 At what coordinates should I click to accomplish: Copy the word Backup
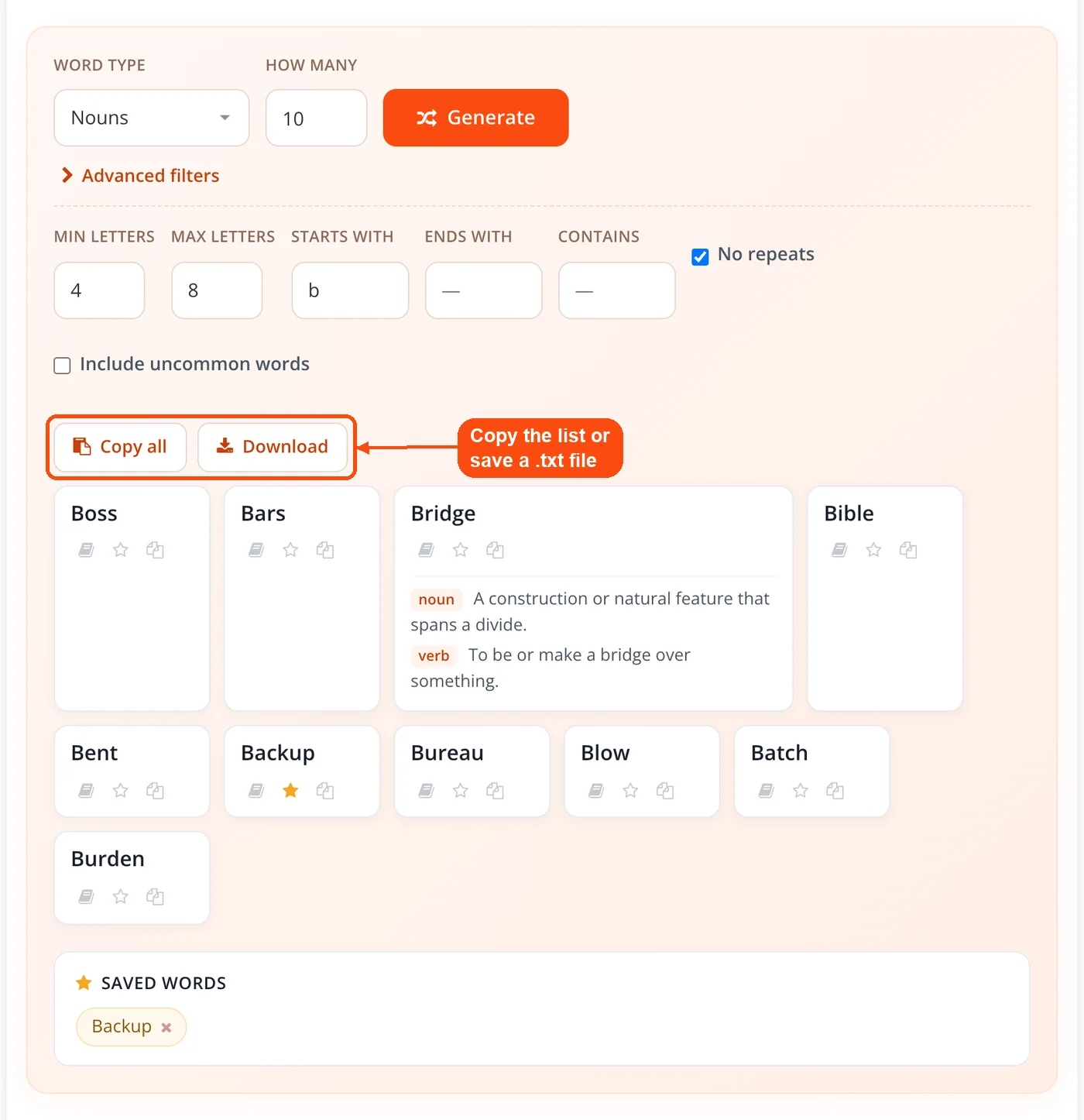click(325, 790)
